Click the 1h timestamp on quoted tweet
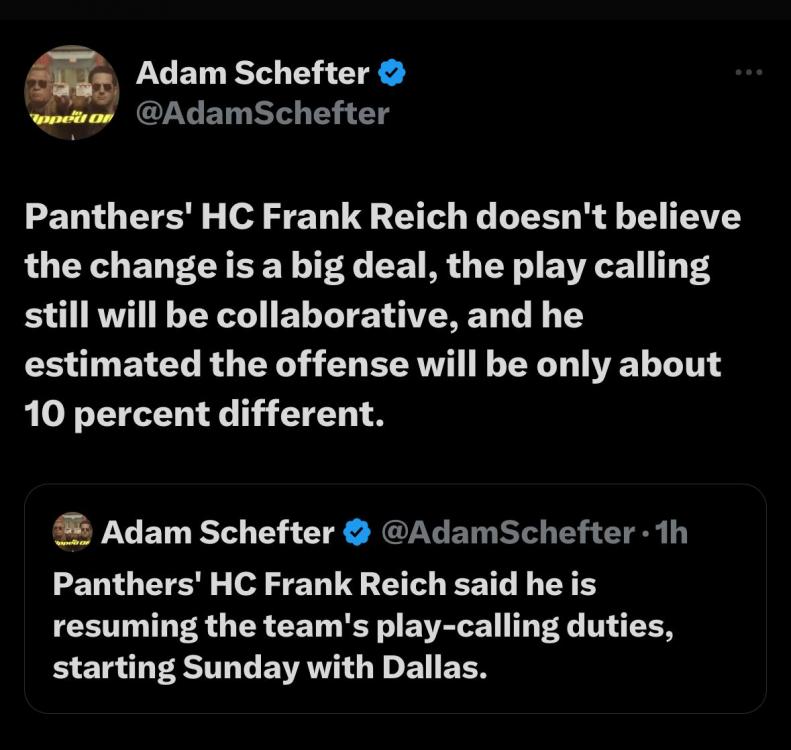The width and height of the screenshot is (791, 750). pos(672,534)
